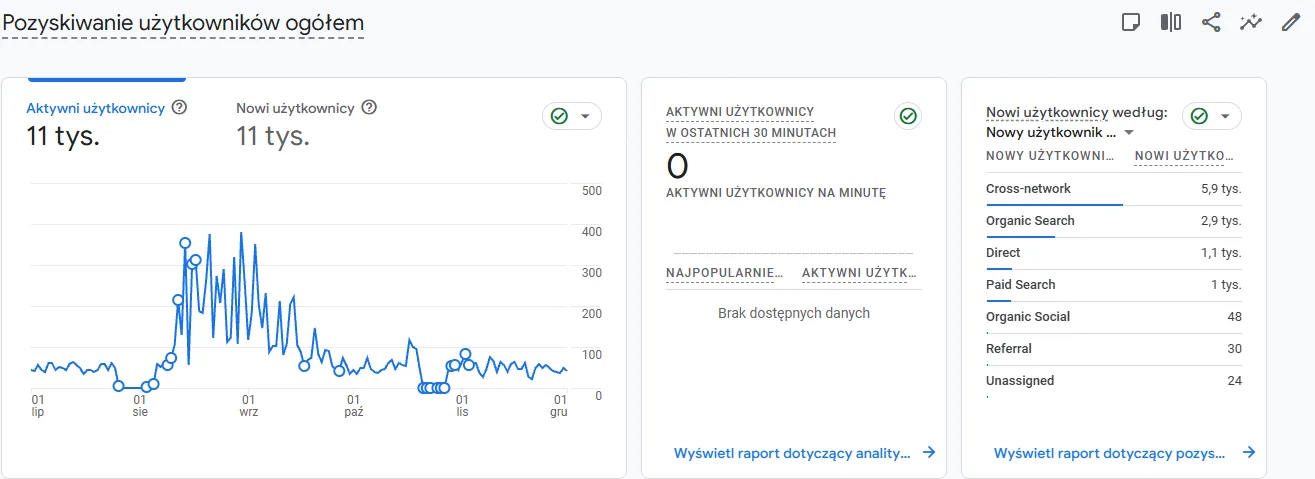The image size is (1315, 479).
Task: Open Wyświetl raport dotyczący pozyskiwania link
Action: 1110,453
